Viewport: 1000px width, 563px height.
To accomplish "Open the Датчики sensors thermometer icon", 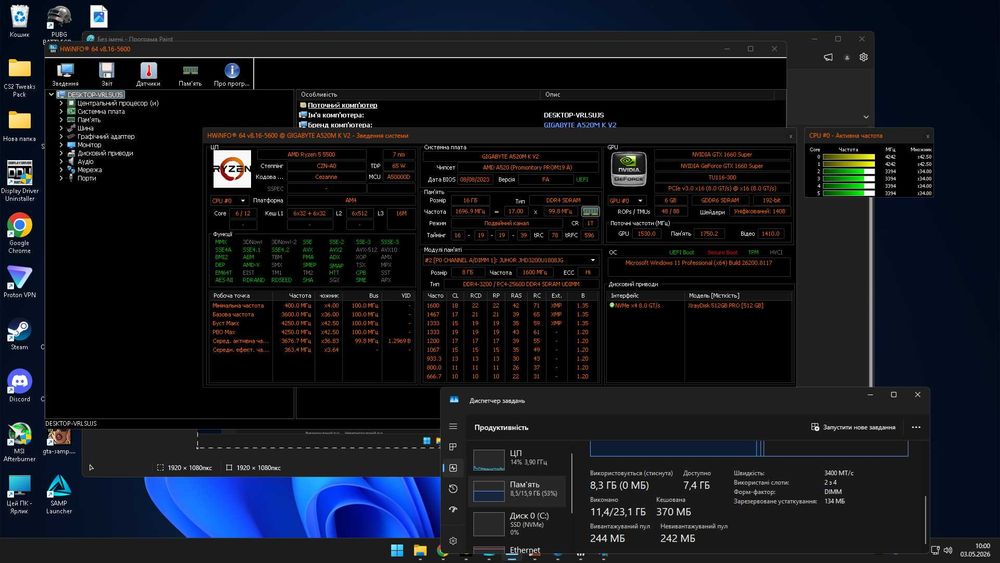I will click(x=148, y=74).
